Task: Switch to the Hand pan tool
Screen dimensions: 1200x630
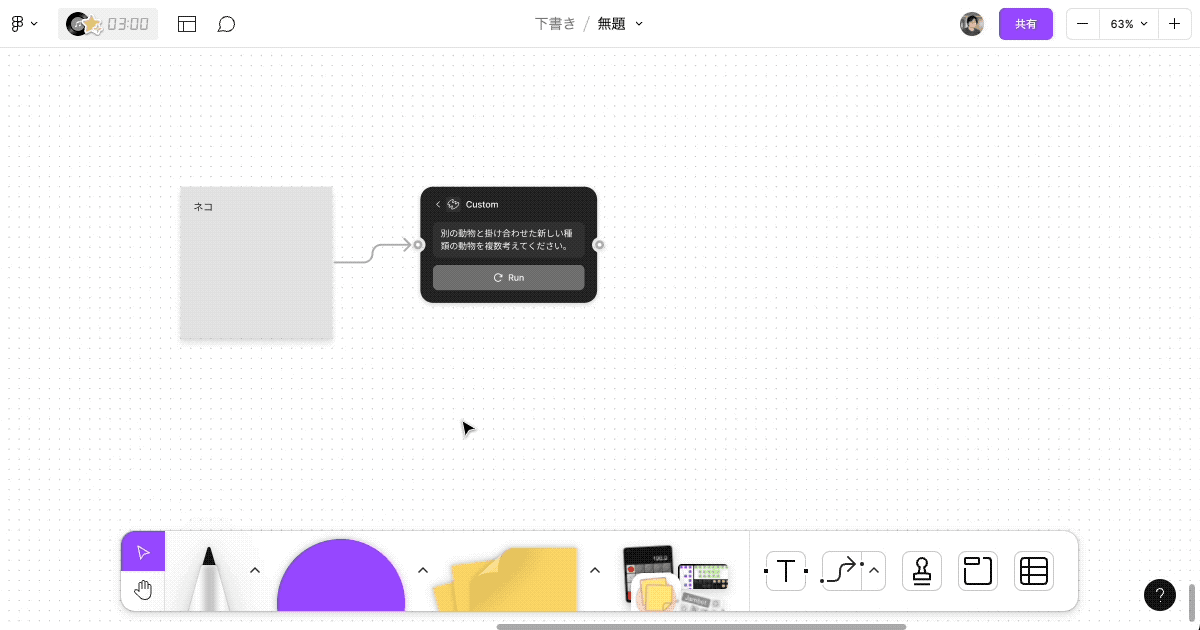Action: tap(142, 589)
